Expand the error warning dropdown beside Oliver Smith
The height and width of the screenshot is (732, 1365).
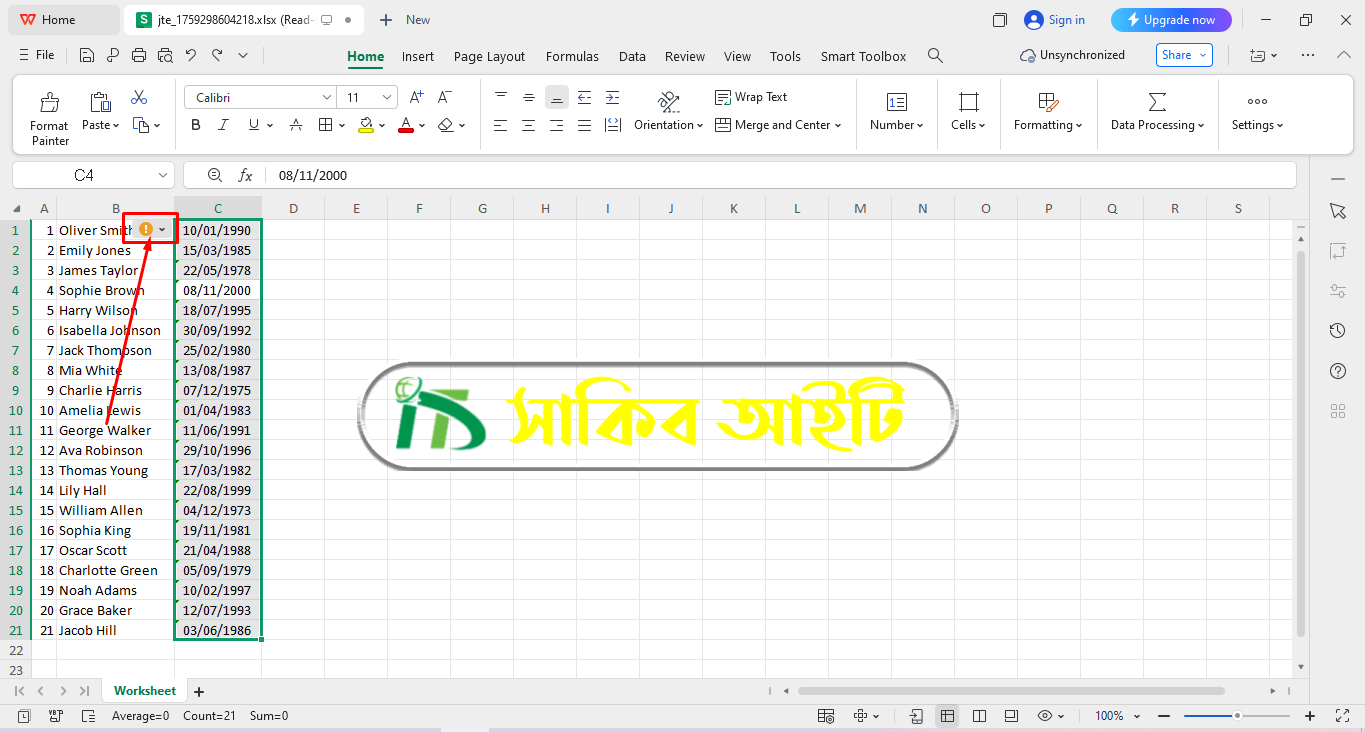tap(162, 230)
